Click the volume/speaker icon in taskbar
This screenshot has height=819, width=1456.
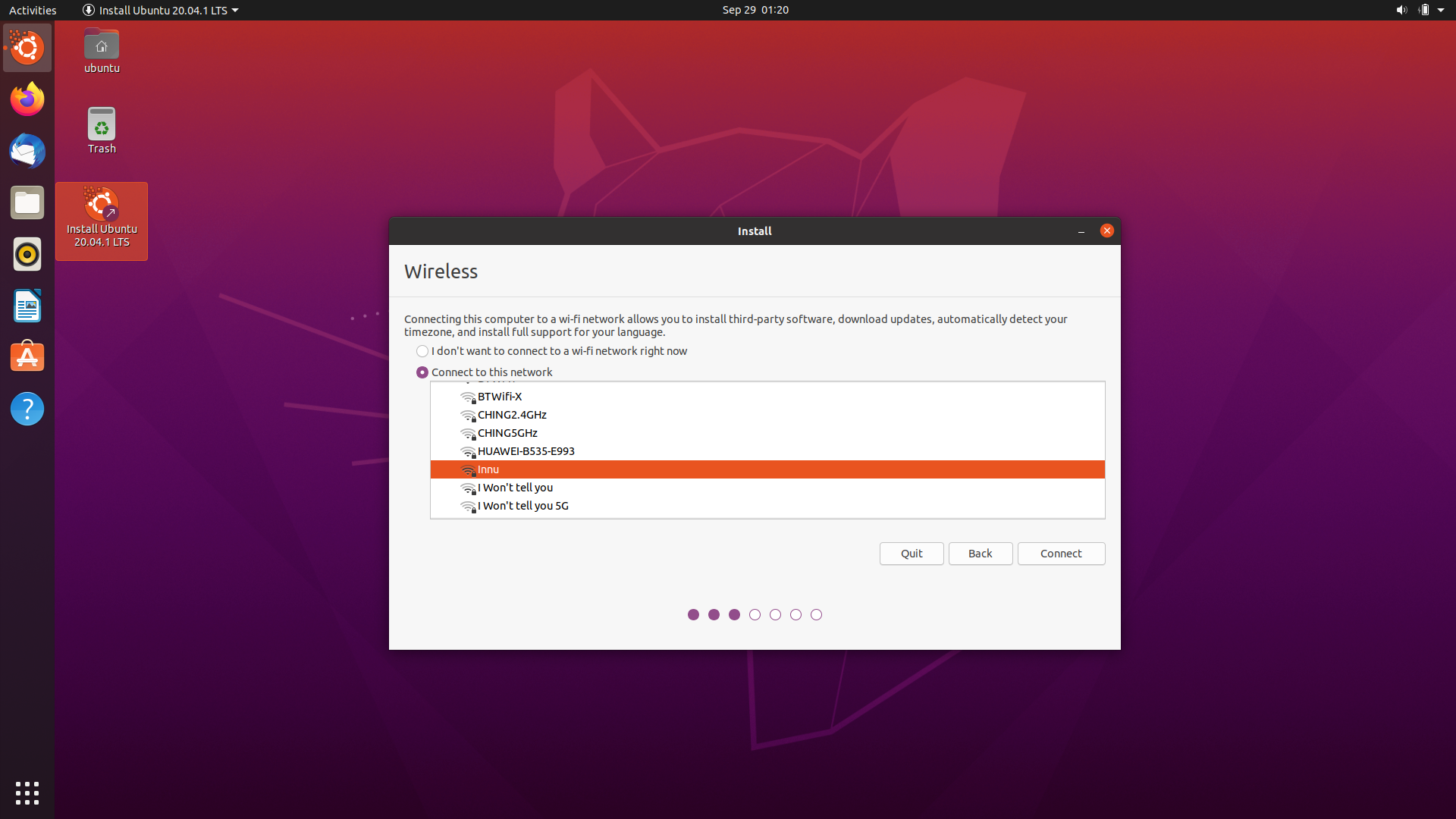1400,10
